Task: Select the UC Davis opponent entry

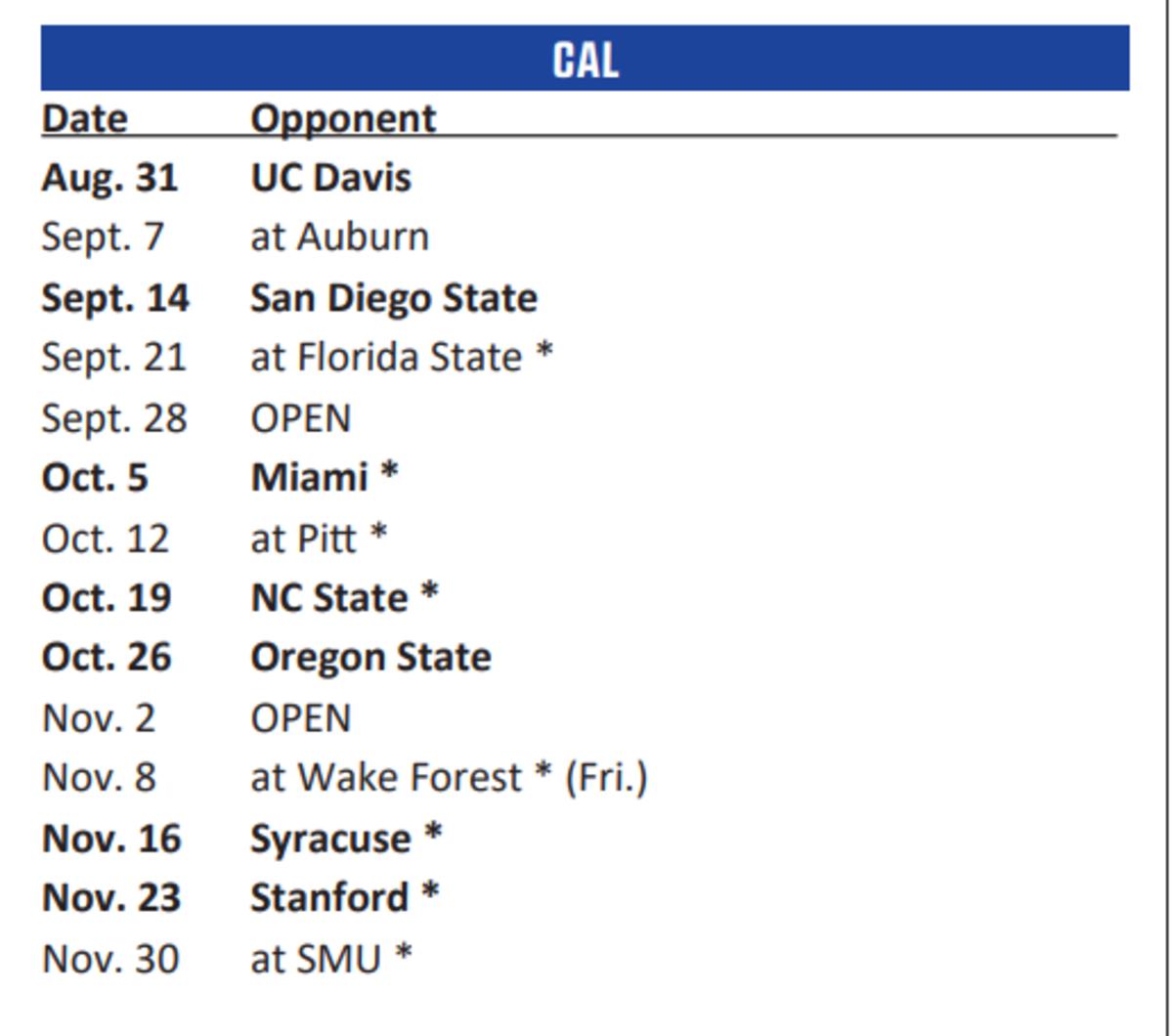Action: point(330,178)
